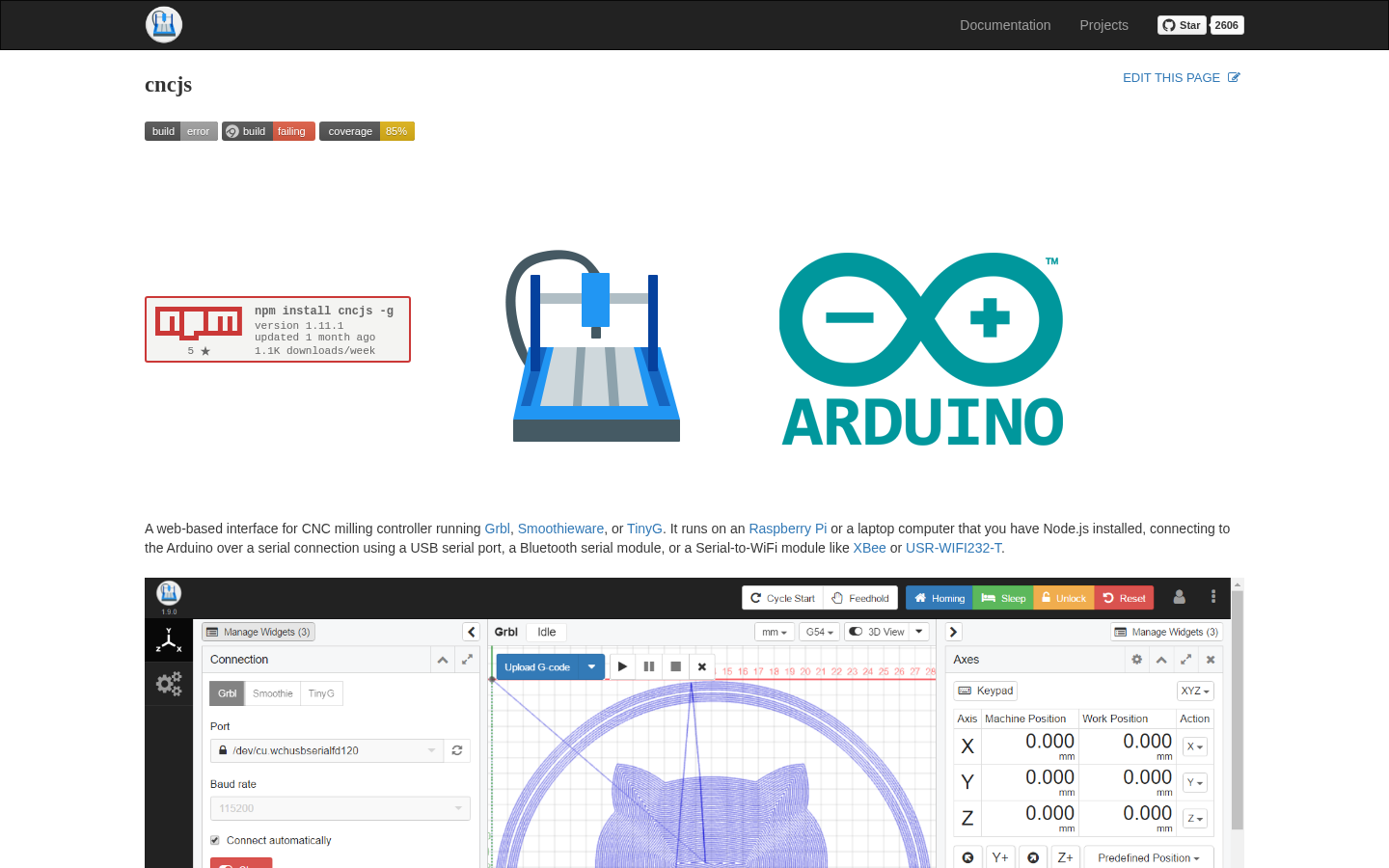Click the blue Homing button
The height and width of the screenshot is (868, 1389).
coord(939,598)
